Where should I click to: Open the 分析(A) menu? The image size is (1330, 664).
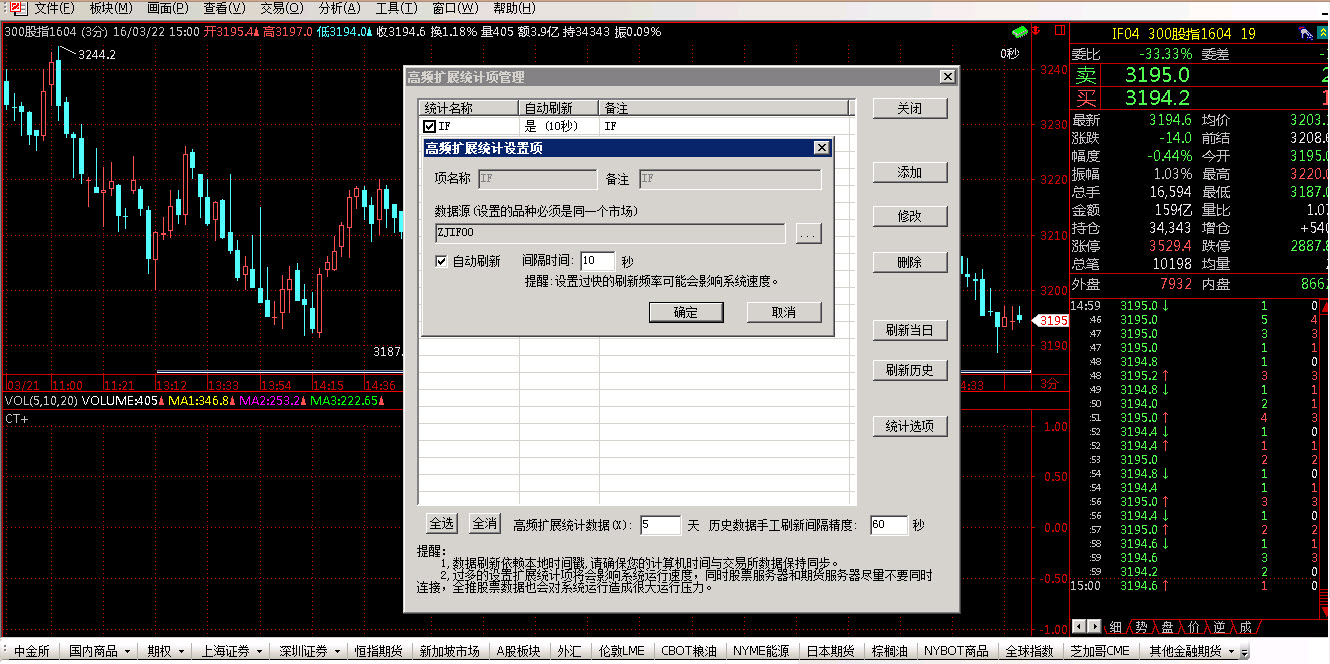(337, 8)
